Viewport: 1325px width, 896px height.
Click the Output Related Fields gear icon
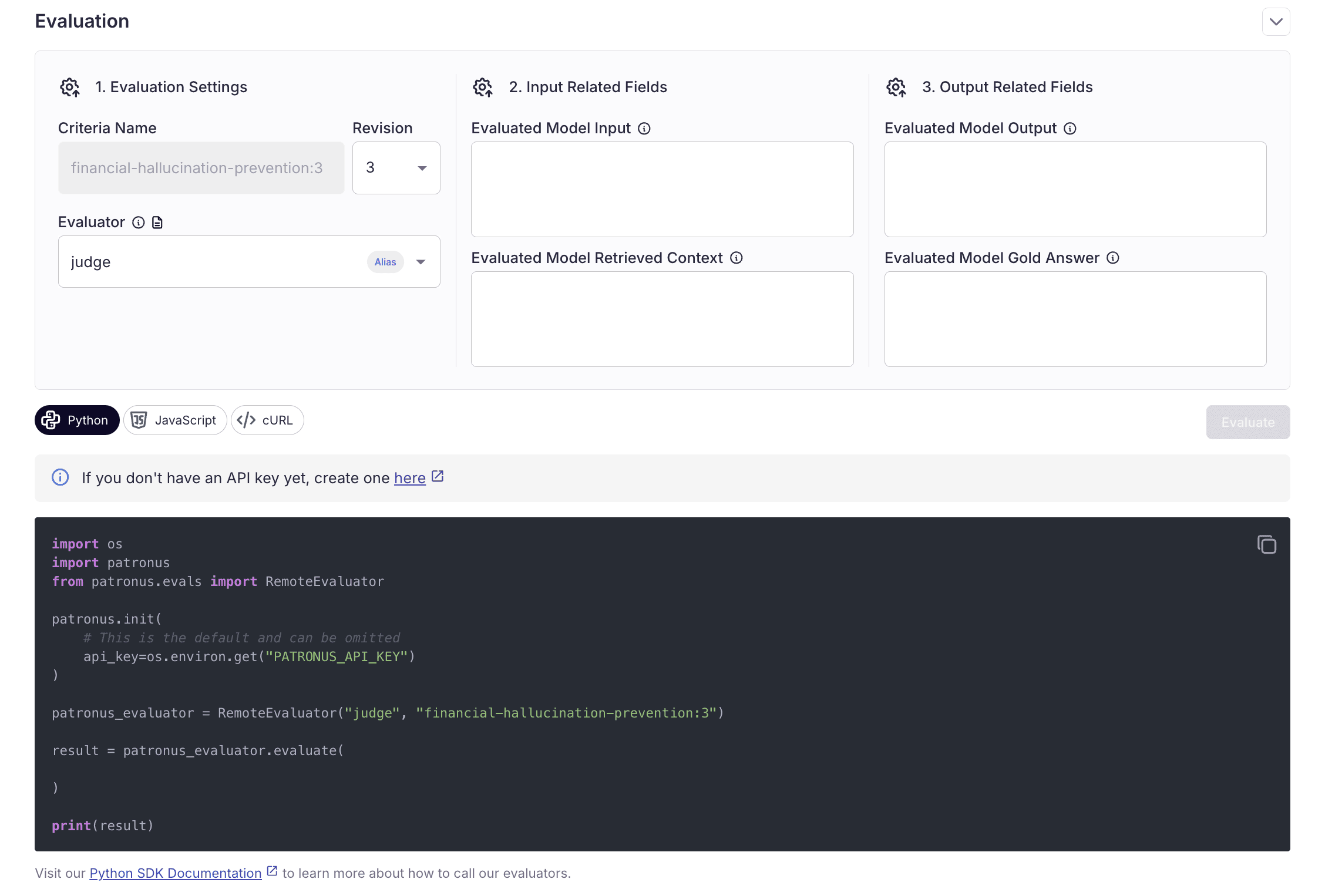[x=896, y=87]
